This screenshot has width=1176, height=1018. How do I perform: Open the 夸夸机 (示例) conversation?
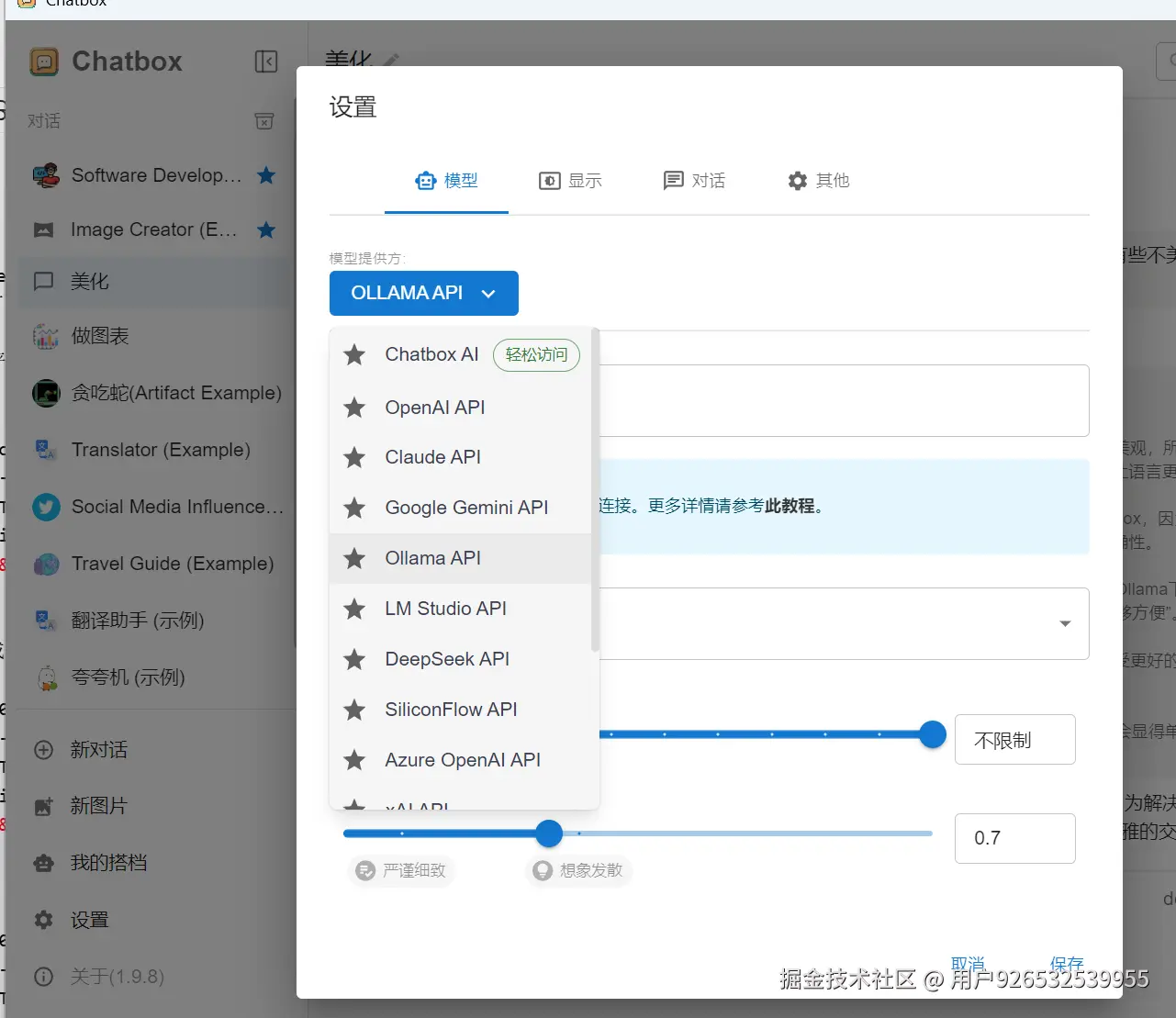pyautogui.click(x=154, y=677)
